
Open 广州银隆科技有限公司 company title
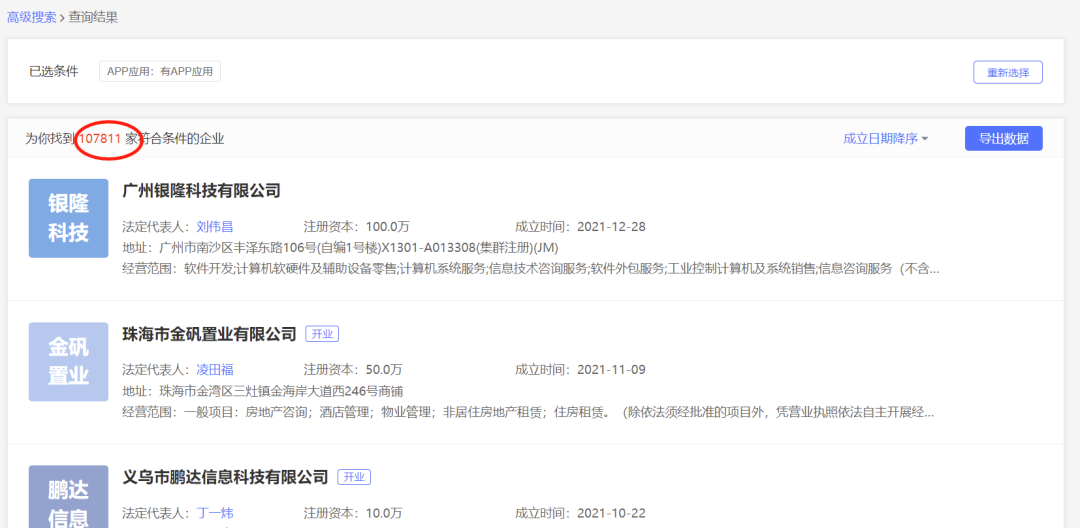tap(201, 191)
